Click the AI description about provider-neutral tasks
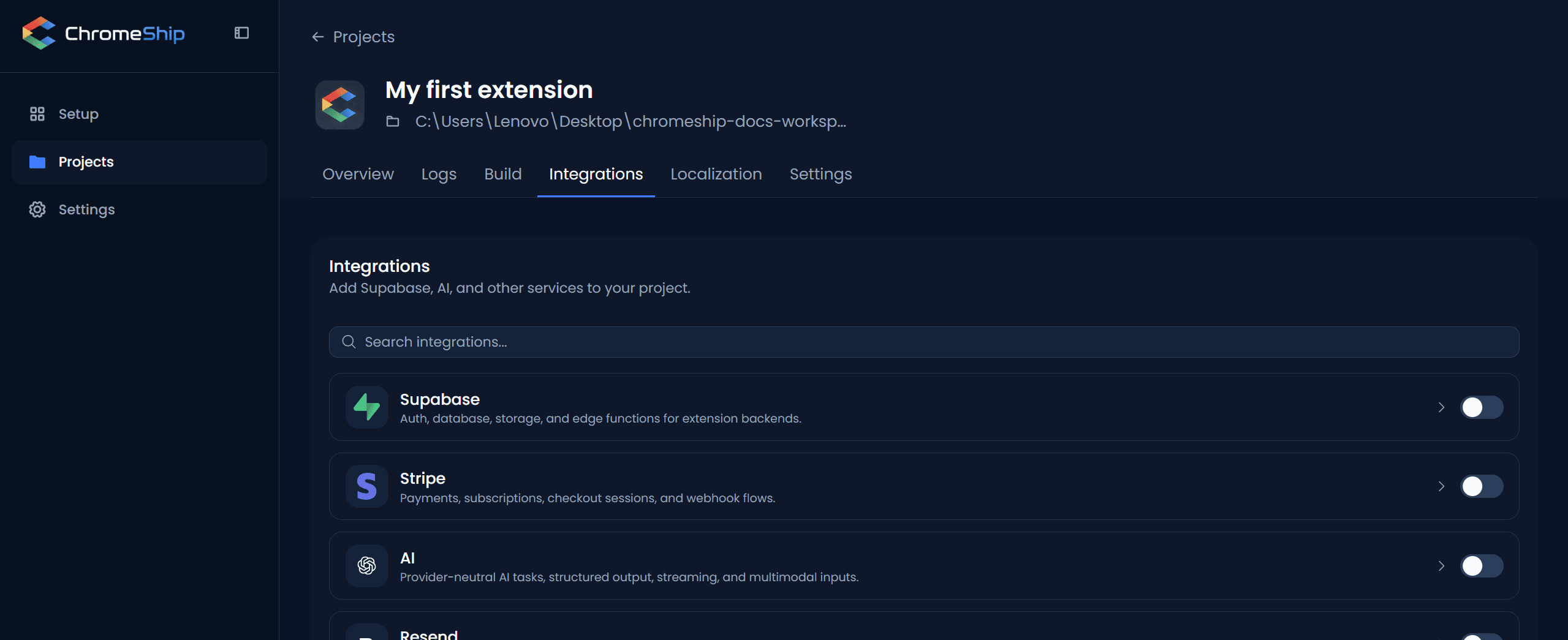This screenshot has height=640, width=1568. (x=629, y=577)
